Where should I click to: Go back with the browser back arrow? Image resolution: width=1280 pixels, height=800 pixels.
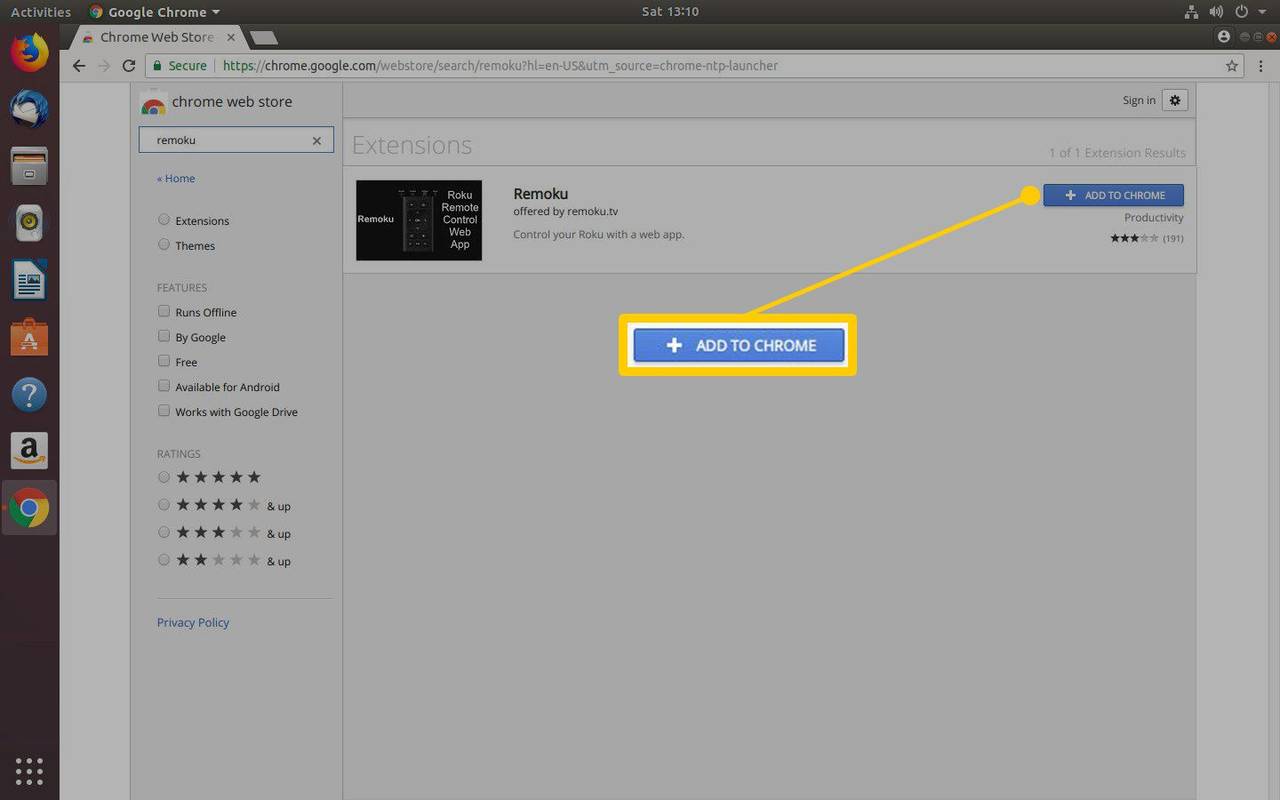pyautogui.click(x=79, y=66)
